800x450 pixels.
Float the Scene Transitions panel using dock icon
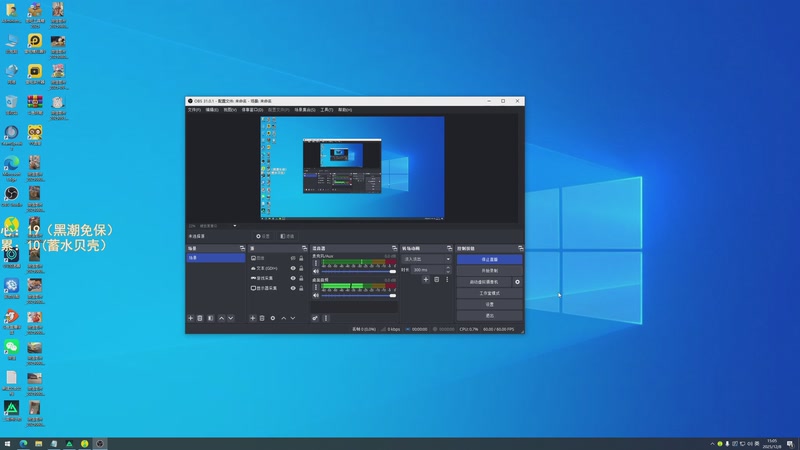point(449,248)
